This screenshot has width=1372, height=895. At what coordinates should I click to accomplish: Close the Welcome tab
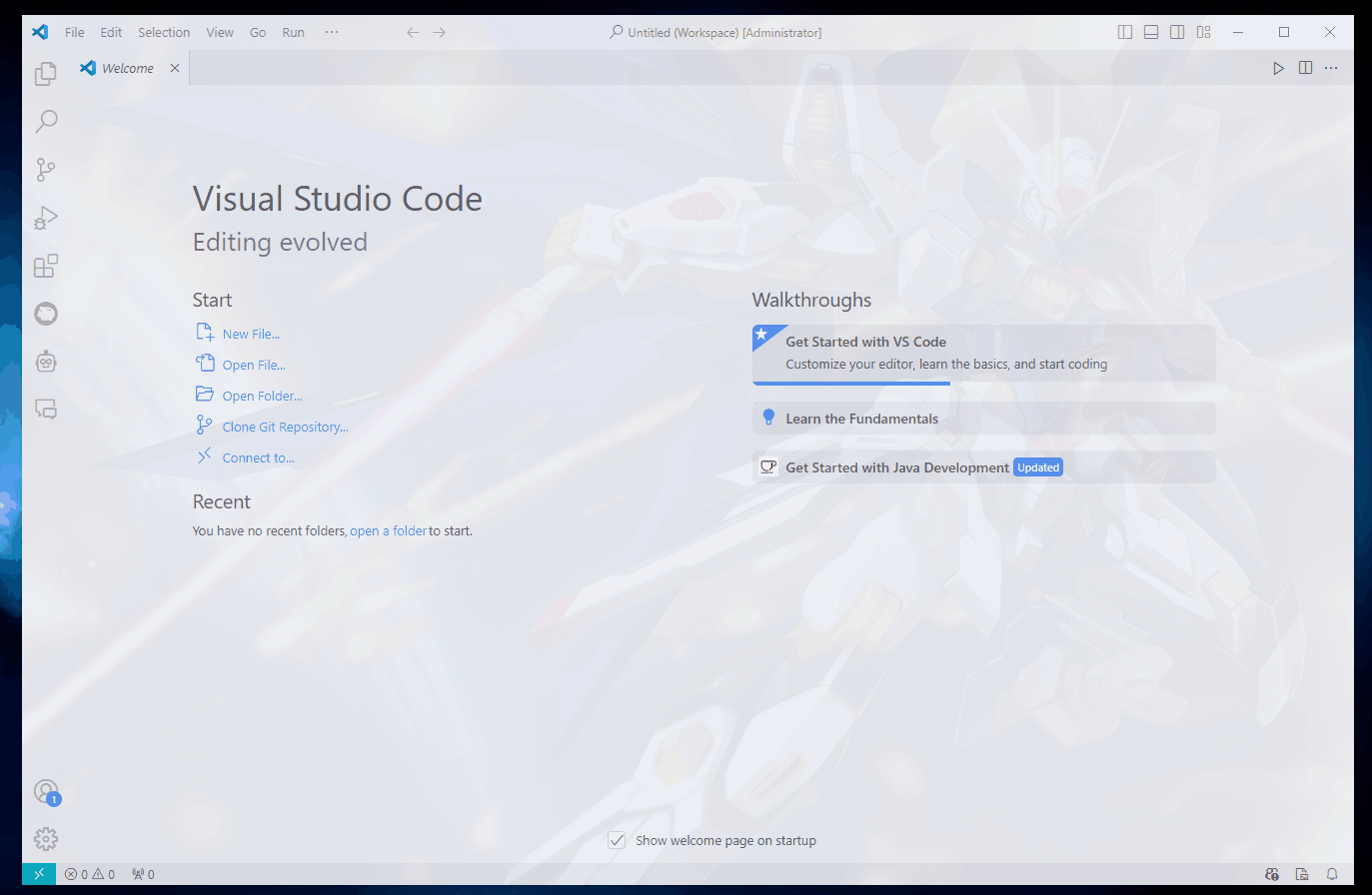coord(175,68)
